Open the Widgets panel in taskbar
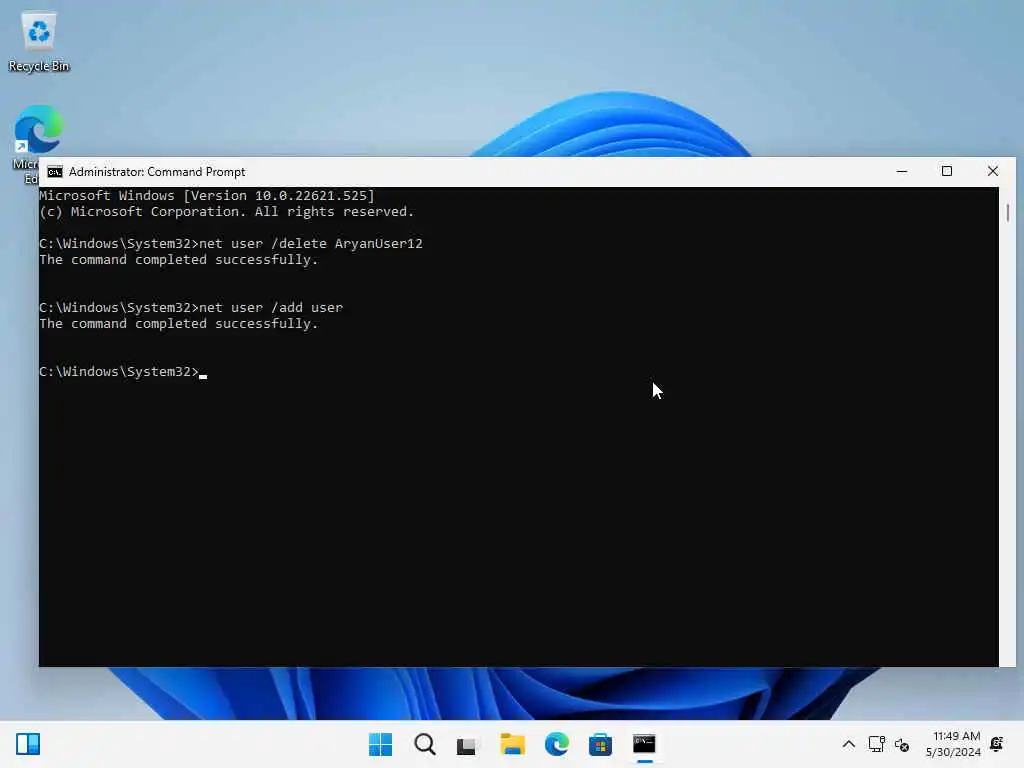Viewport: 1024px width, 768px height. pos(28,744)
